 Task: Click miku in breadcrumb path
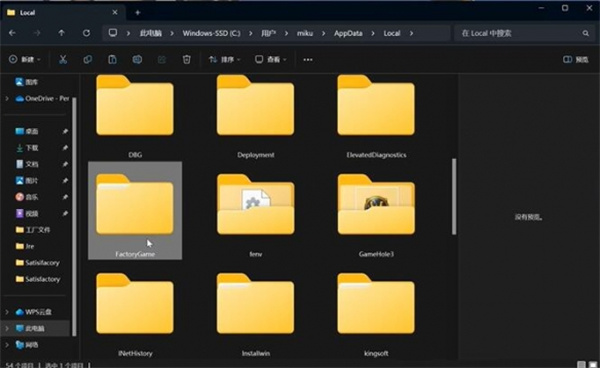(305, 33)
